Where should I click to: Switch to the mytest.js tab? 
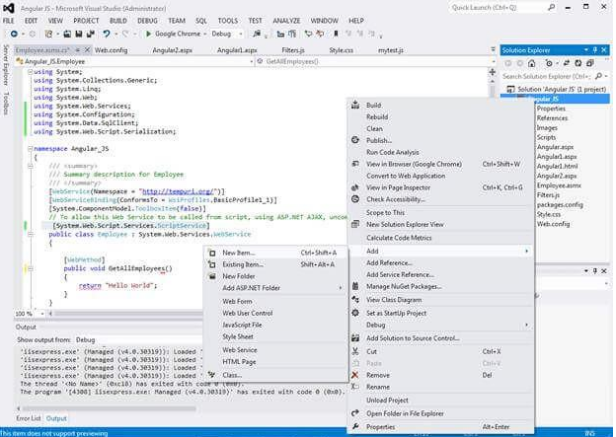click(390, 50)
